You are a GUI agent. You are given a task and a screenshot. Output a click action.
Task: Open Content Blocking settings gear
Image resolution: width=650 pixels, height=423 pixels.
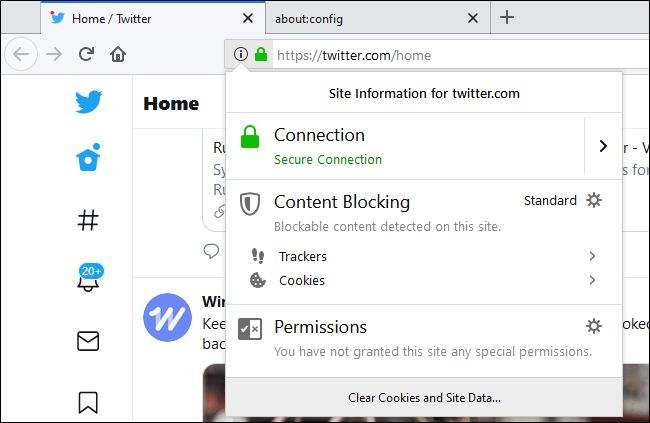point(594,200)
